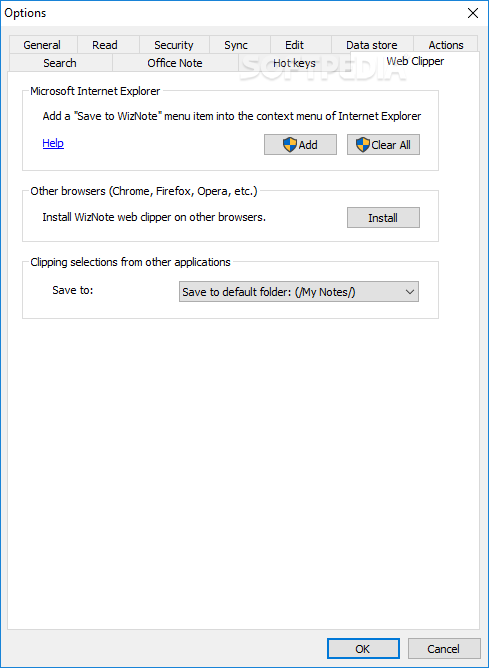Open the Actions tab
489x668 pixels.
pyautogui.click(x=446, y=45)
